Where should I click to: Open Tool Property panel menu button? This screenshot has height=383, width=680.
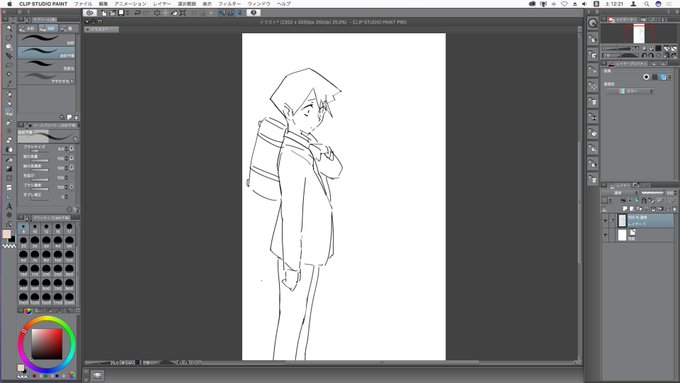click(x=20, y=125)
